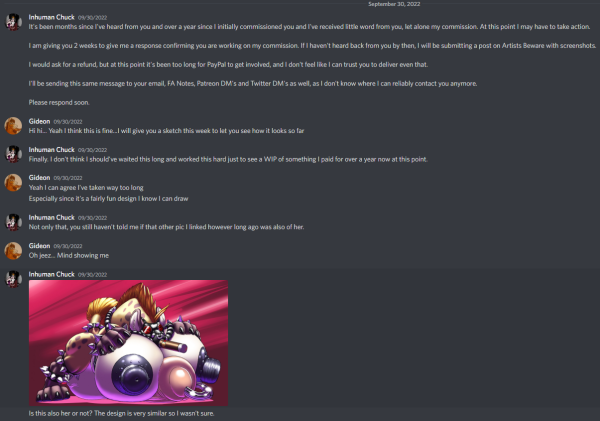
Task: Select Inhuman Chuck name above 'Not only that'
Action: [x=52, y=217]
